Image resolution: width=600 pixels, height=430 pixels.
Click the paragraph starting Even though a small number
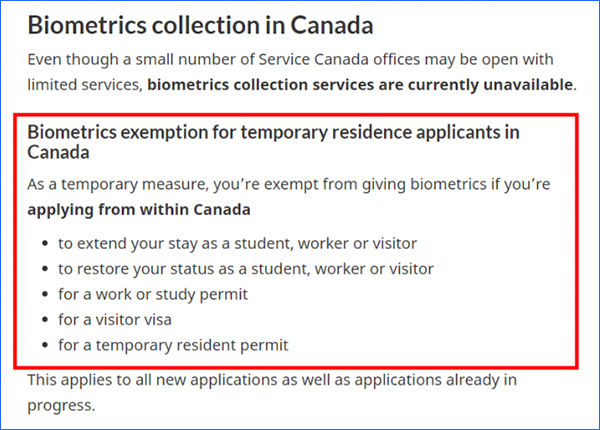coord(302,72)
